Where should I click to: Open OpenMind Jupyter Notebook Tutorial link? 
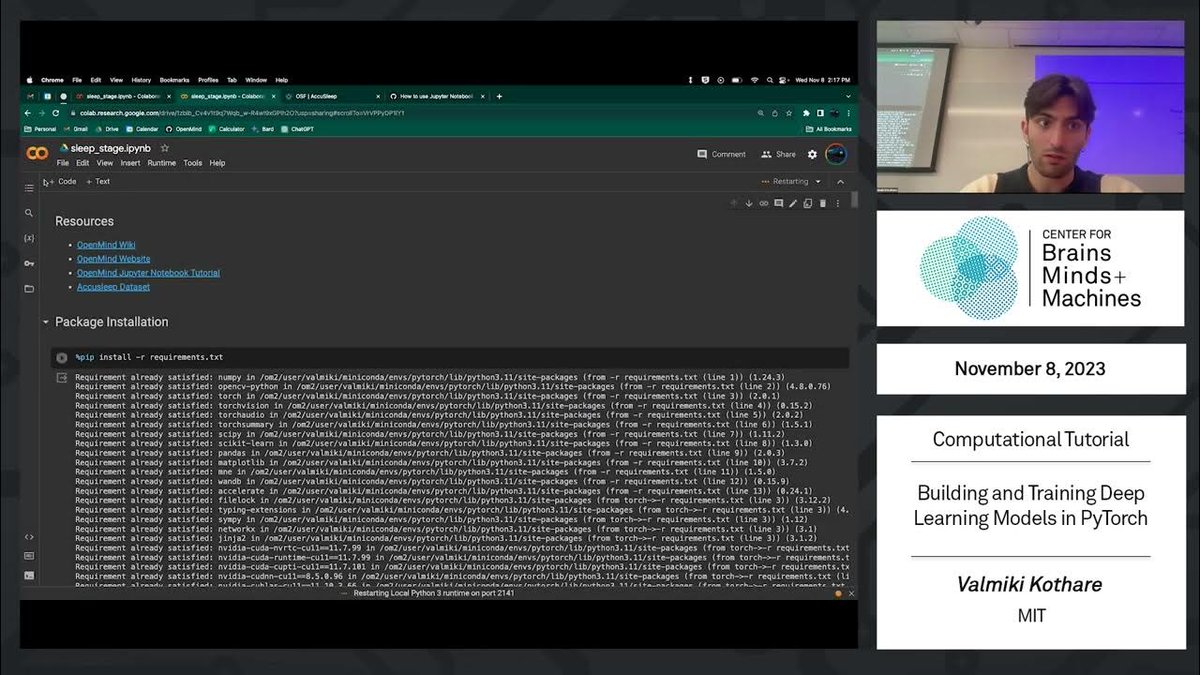[x=148, y=272]
